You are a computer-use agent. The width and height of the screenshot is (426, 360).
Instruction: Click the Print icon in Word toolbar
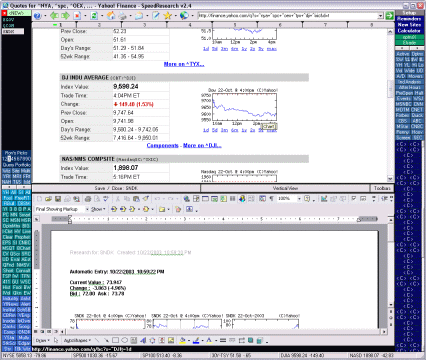pyautogui.click(x=88, y=199)
